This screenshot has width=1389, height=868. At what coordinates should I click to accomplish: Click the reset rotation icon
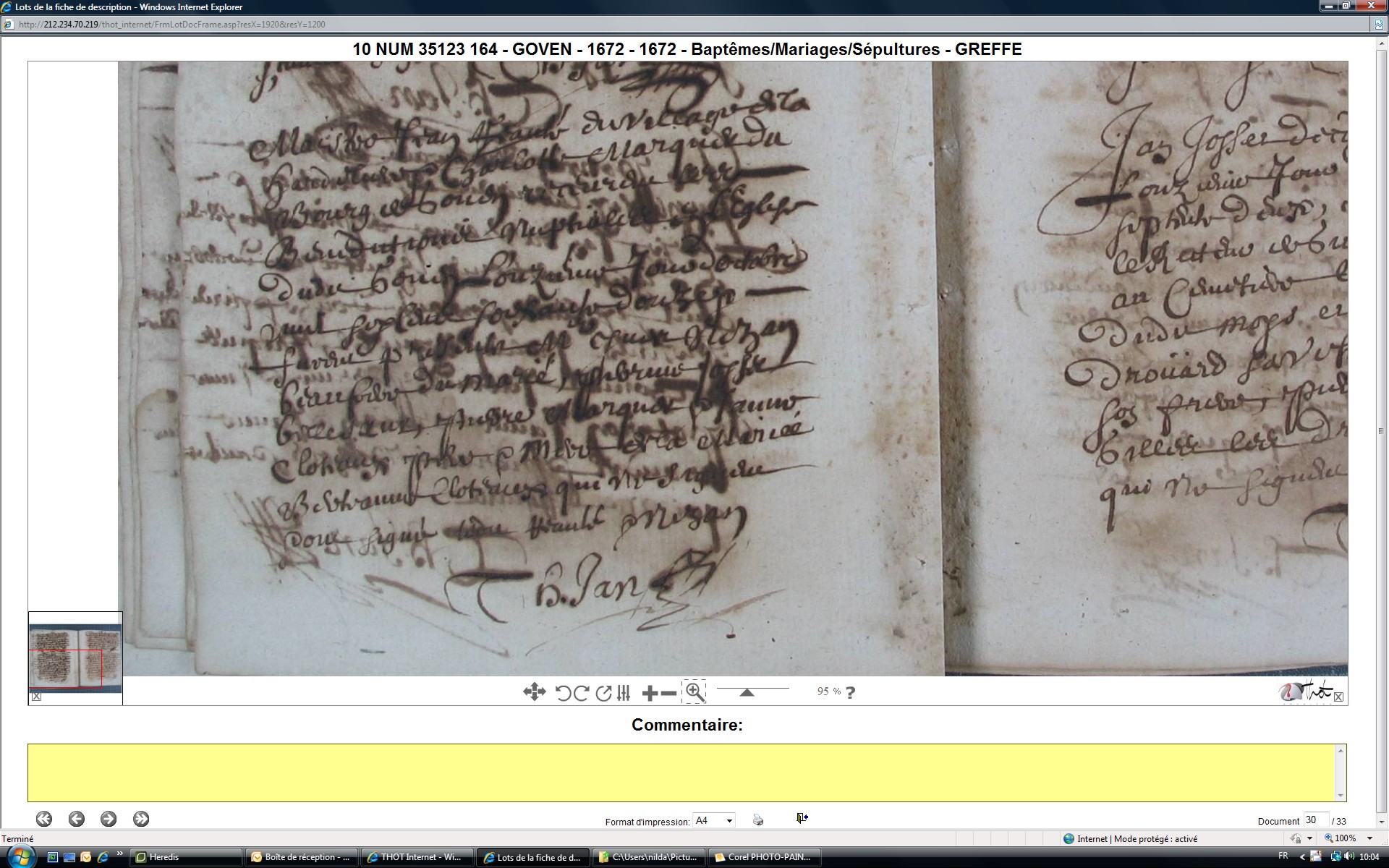pyautogui.click(x=603, y=693)
